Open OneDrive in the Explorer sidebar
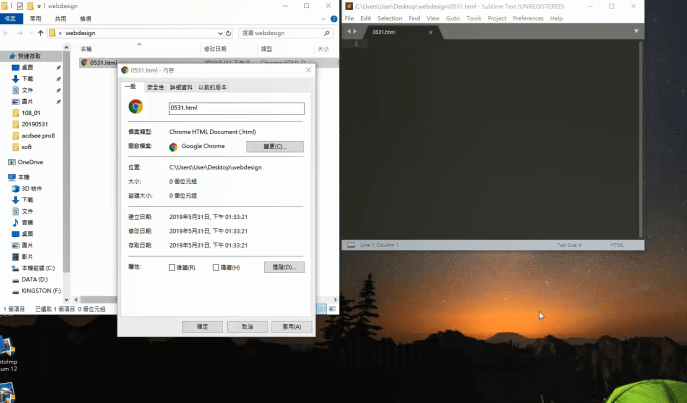 pyautogui.click(x=30, y=161)
